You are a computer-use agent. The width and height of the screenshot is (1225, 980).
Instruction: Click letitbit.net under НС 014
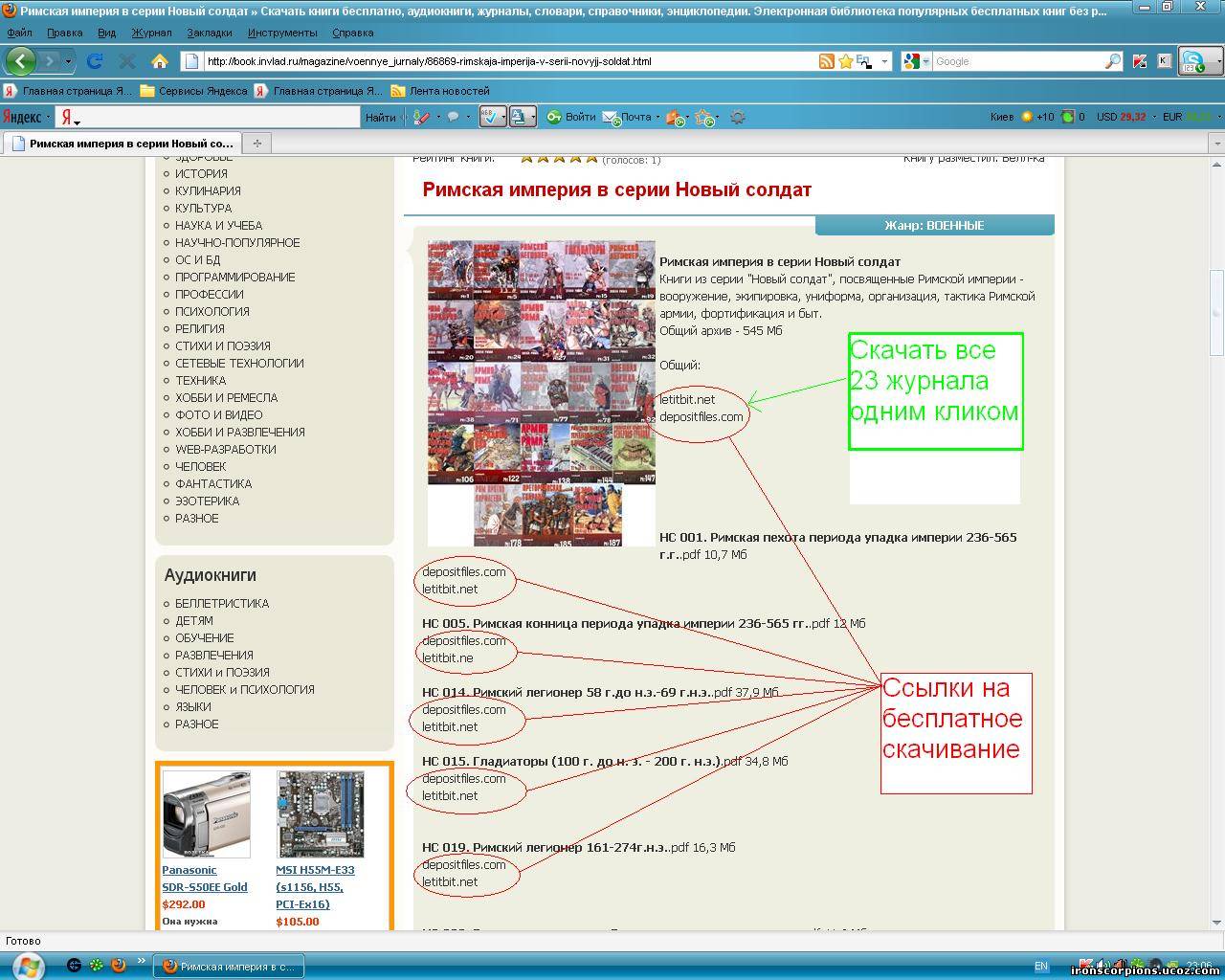tap(450, 726)
